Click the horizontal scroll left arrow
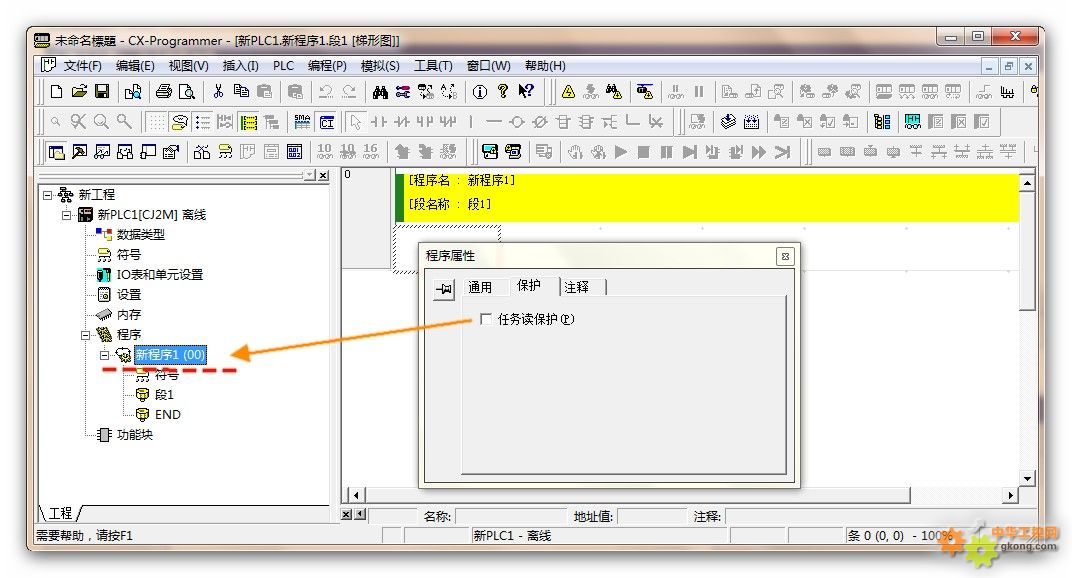 click(x=356, y=495)
